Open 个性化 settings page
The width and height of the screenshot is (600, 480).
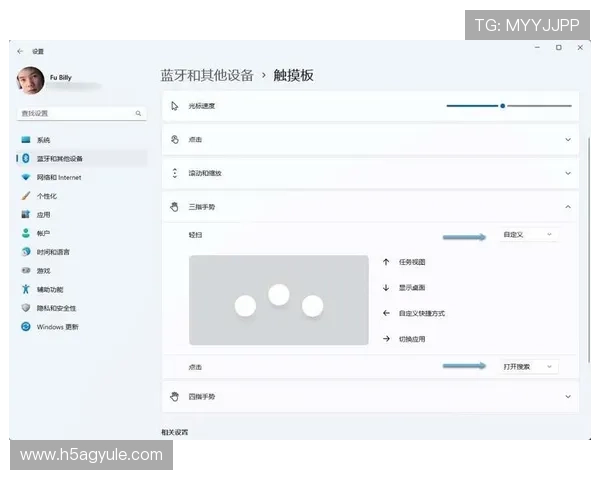[x=82, y=196]
